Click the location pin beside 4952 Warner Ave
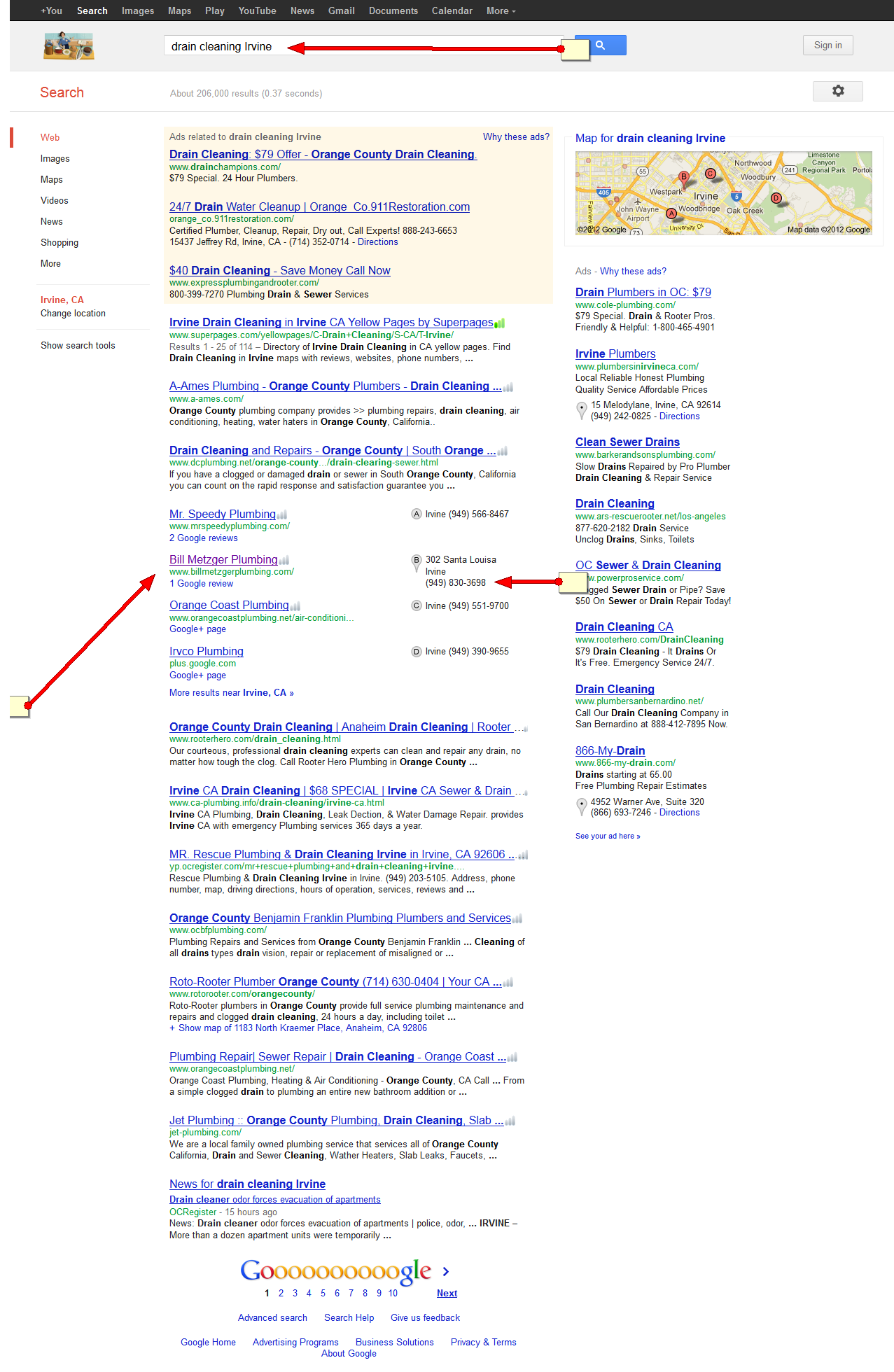Screen dimensions: 894x1372 (581, 807)
